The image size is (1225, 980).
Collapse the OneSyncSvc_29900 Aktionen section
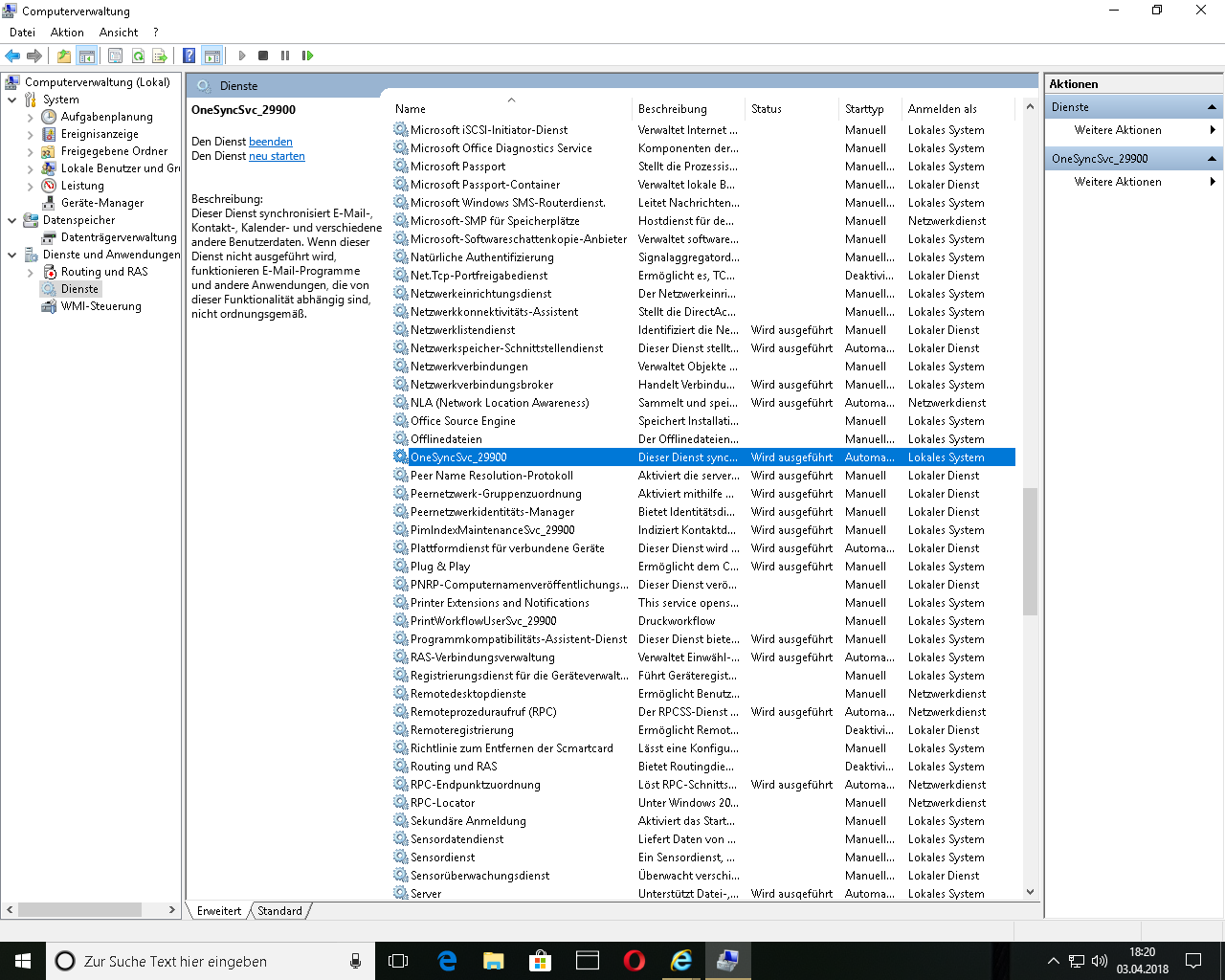click(x=1212, y=159)
